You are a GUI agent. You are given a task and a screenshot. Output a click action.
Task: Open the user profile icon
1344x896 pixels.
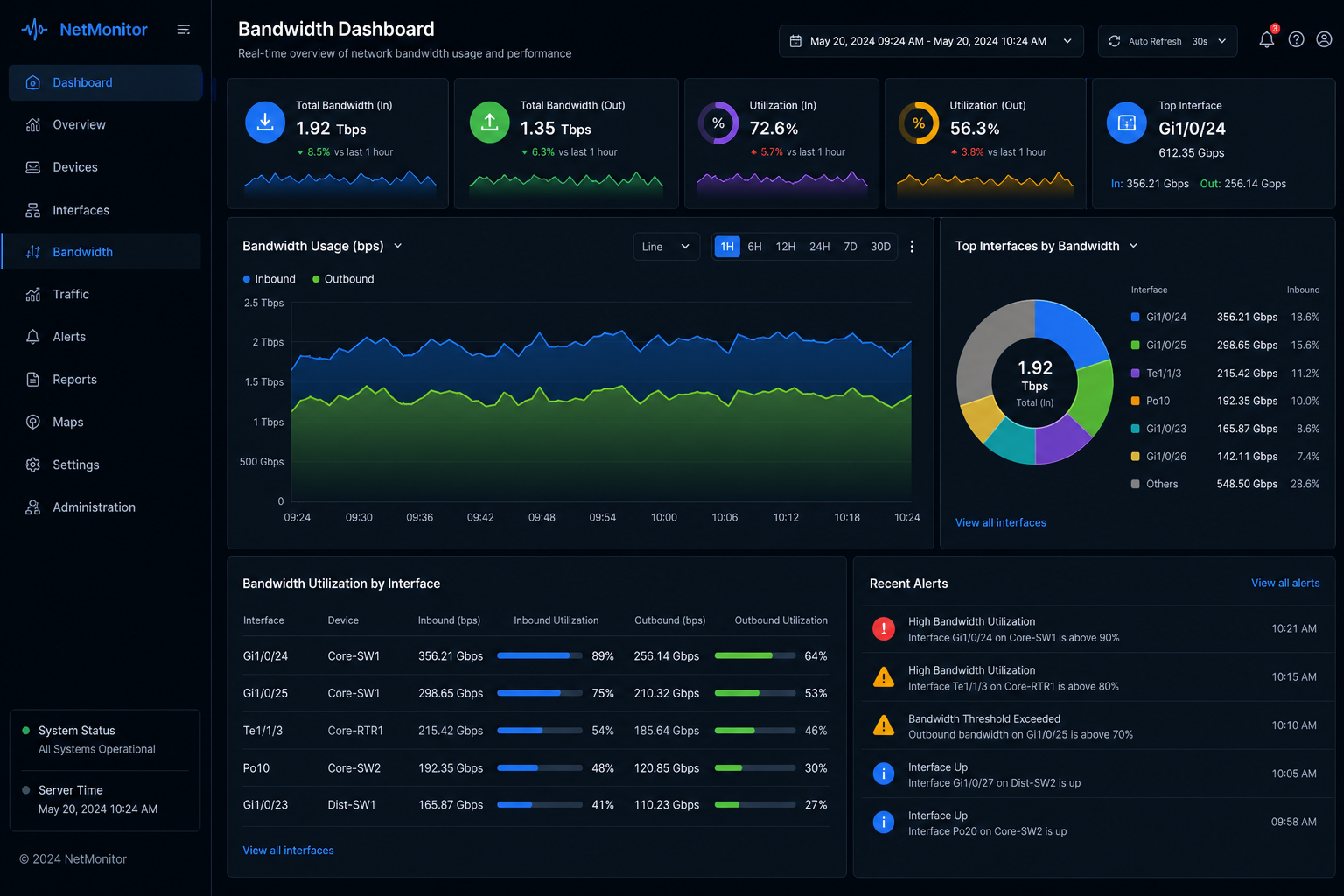[1325, 39]
